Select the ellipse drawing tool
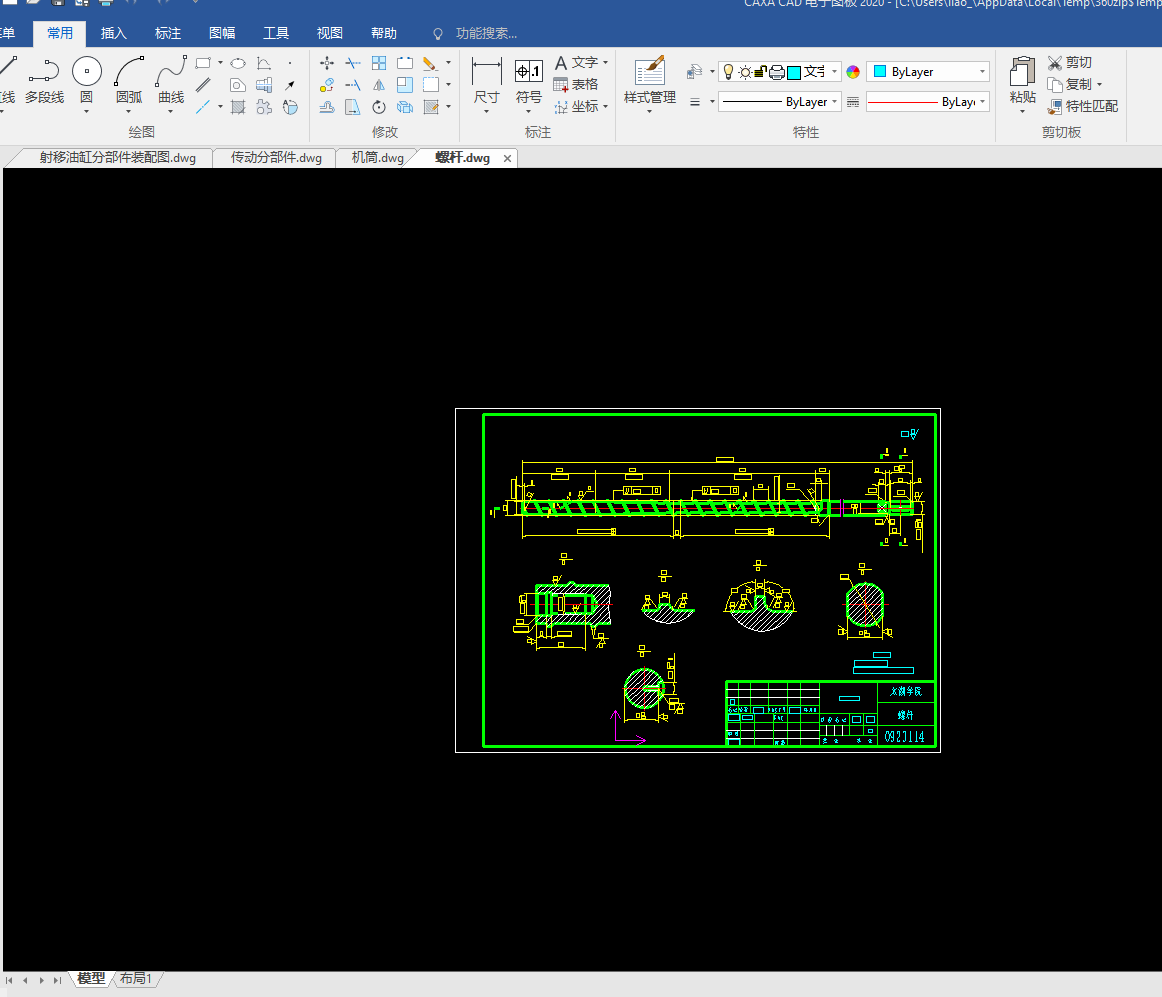Viewport: 1162px width, 997px height. (x=238, y=63)
